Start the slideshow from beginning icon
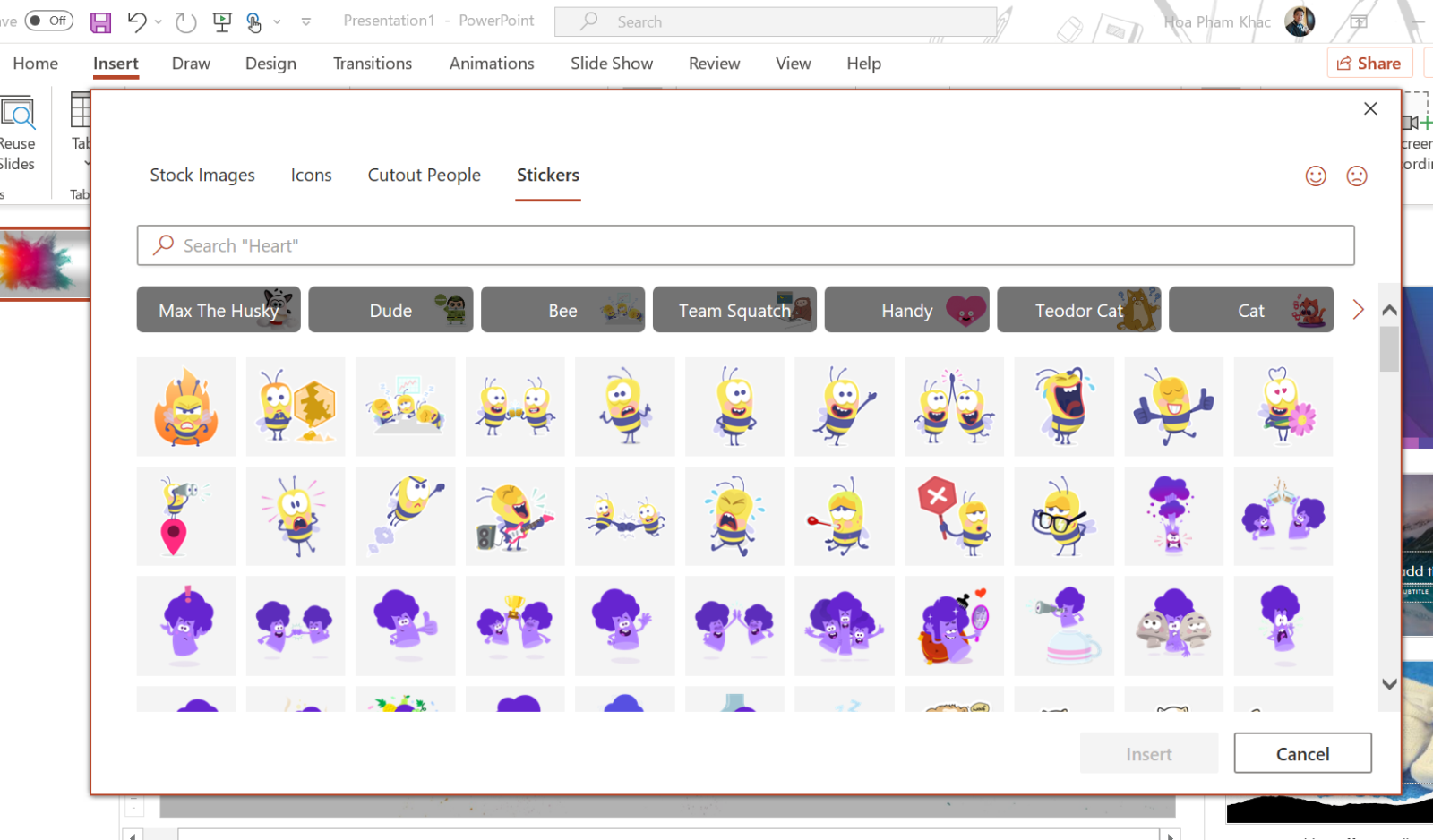Viewport: 1433px width, 840px height. click(x=222, y=21)
